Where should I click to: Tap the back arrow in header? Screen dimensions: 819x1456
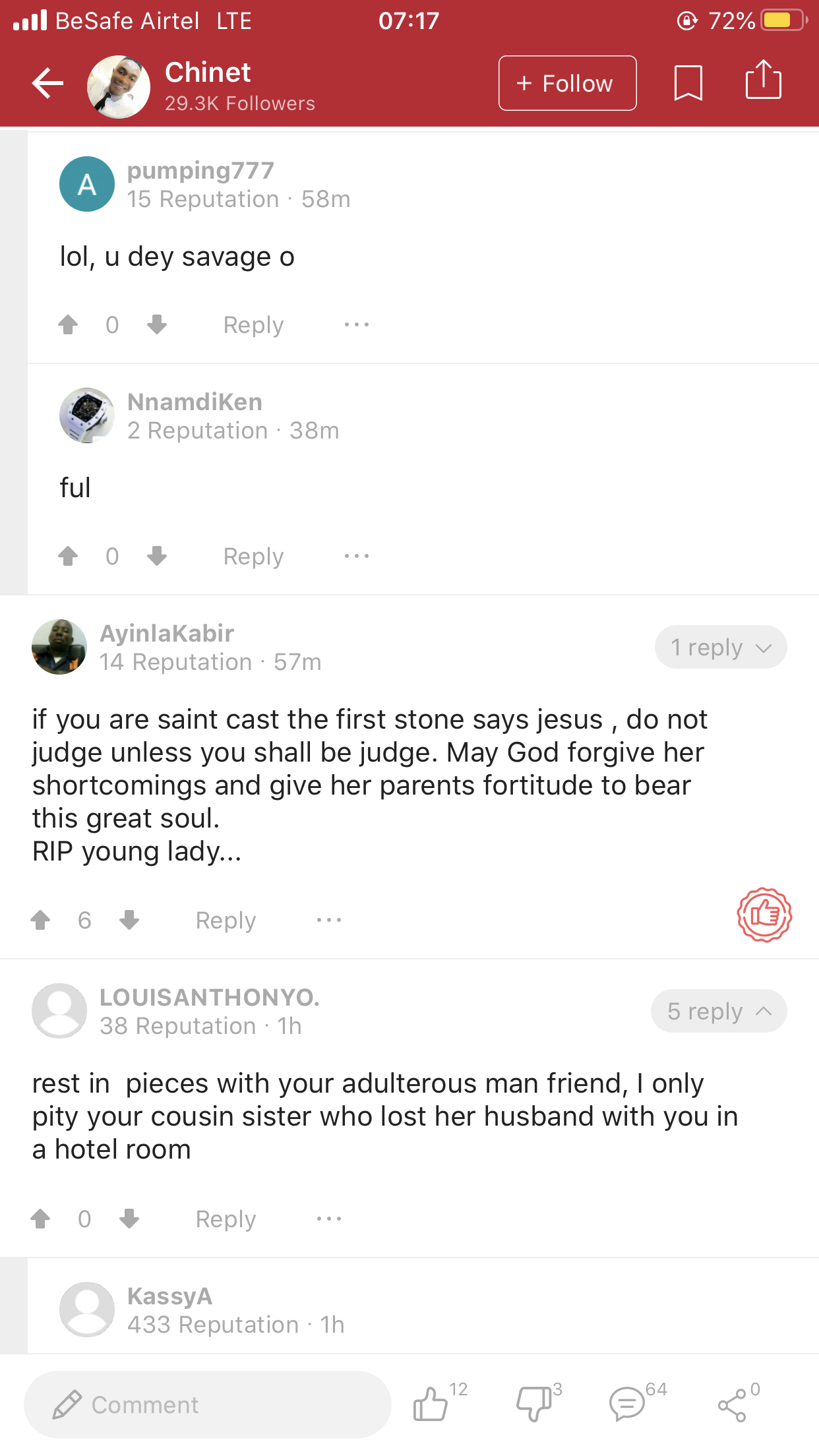[x=47, y=83]
